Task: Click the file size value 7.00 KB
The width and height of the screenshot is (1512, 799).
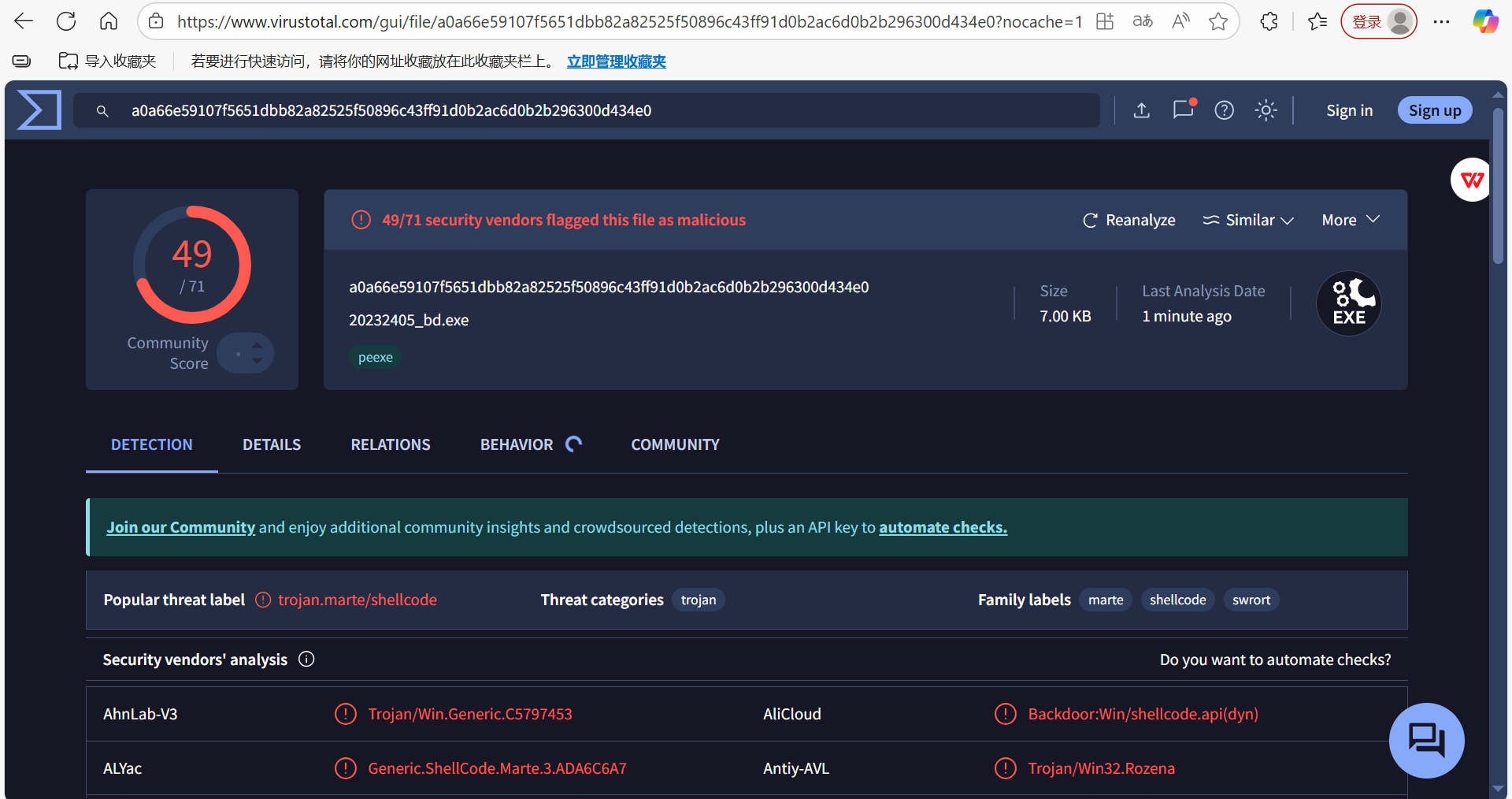Action: (x=1065, y=316)
